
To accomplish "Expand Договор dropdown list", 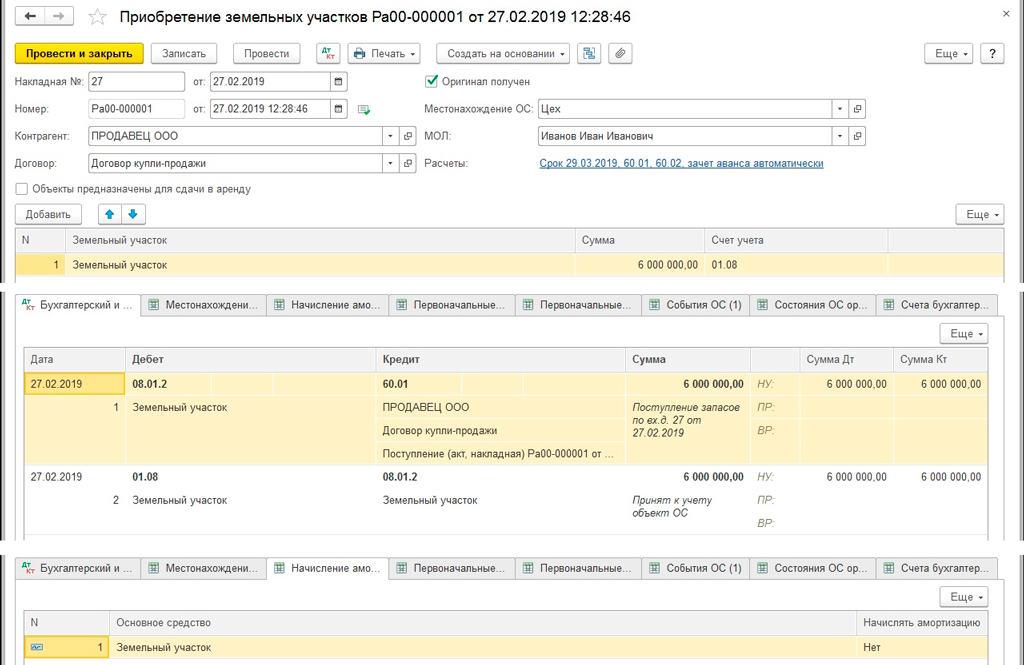I will pos(390,163).
